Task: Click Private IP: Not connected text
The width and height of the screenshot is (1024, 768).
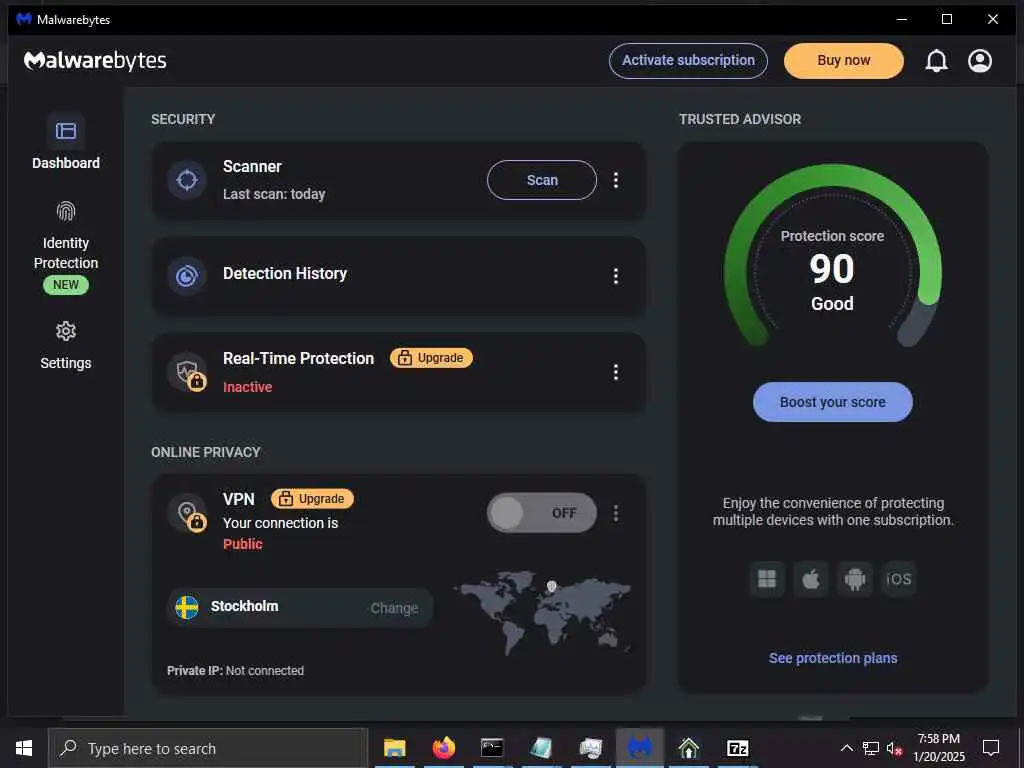Action: tap(235, 671)
